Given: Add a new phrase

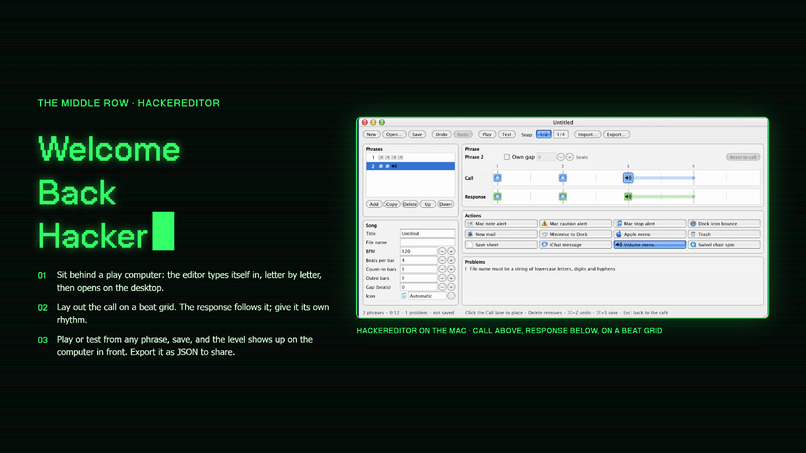Looking at the screenshot, I should (x=374, y=204).
